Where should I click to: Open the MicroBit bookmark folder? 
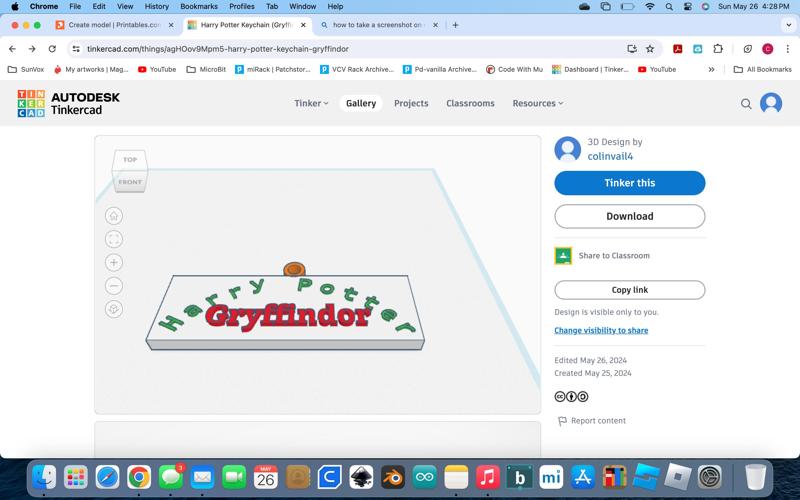click(x=206, y=69)
